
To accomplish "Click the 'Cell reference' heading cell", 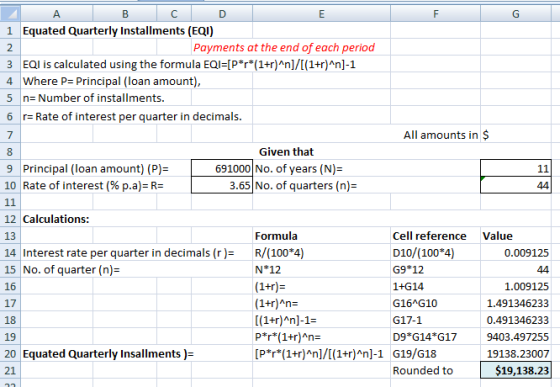I will coord(429,236).
